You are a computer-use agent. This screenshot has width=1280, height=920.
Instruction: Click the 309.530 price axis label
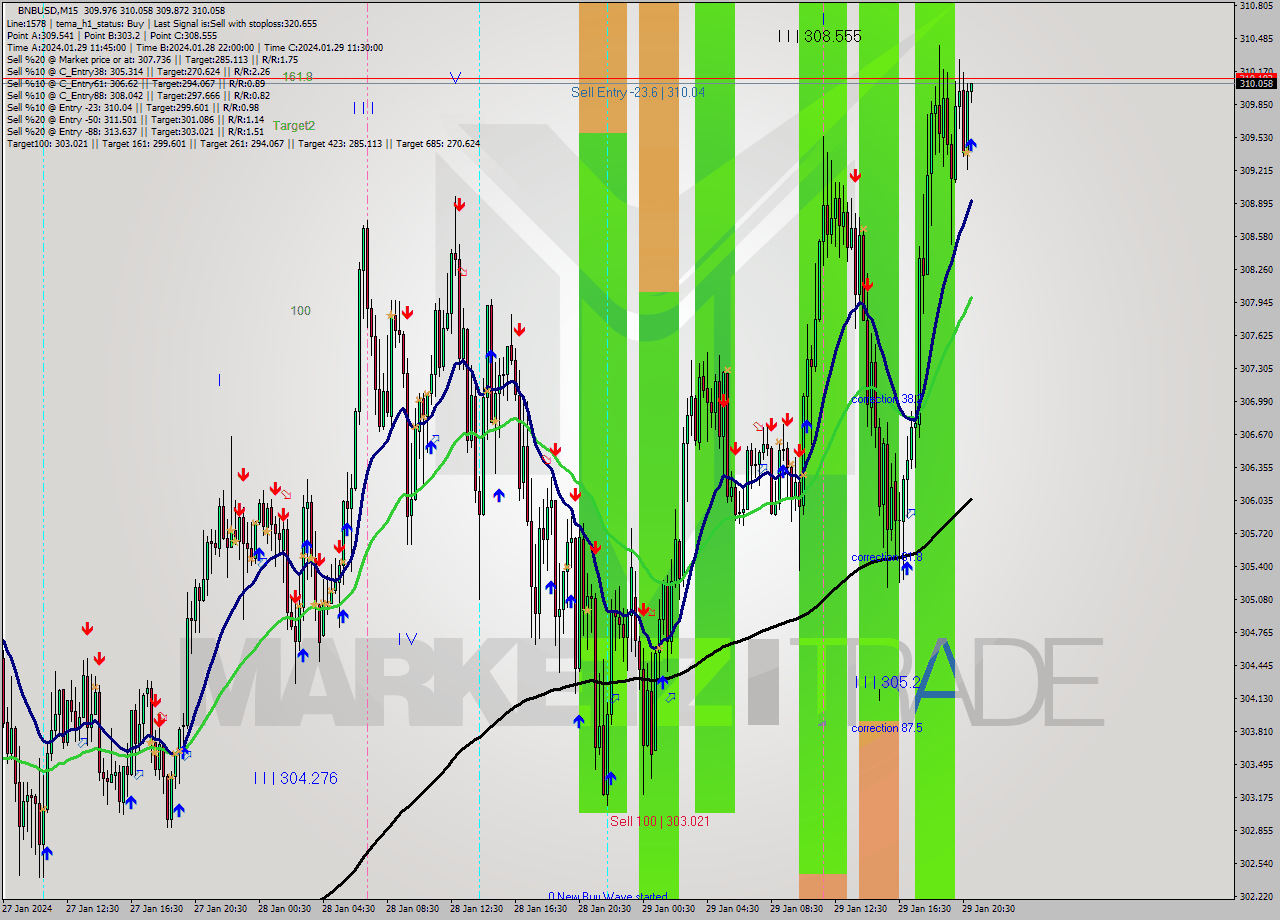1256,138
